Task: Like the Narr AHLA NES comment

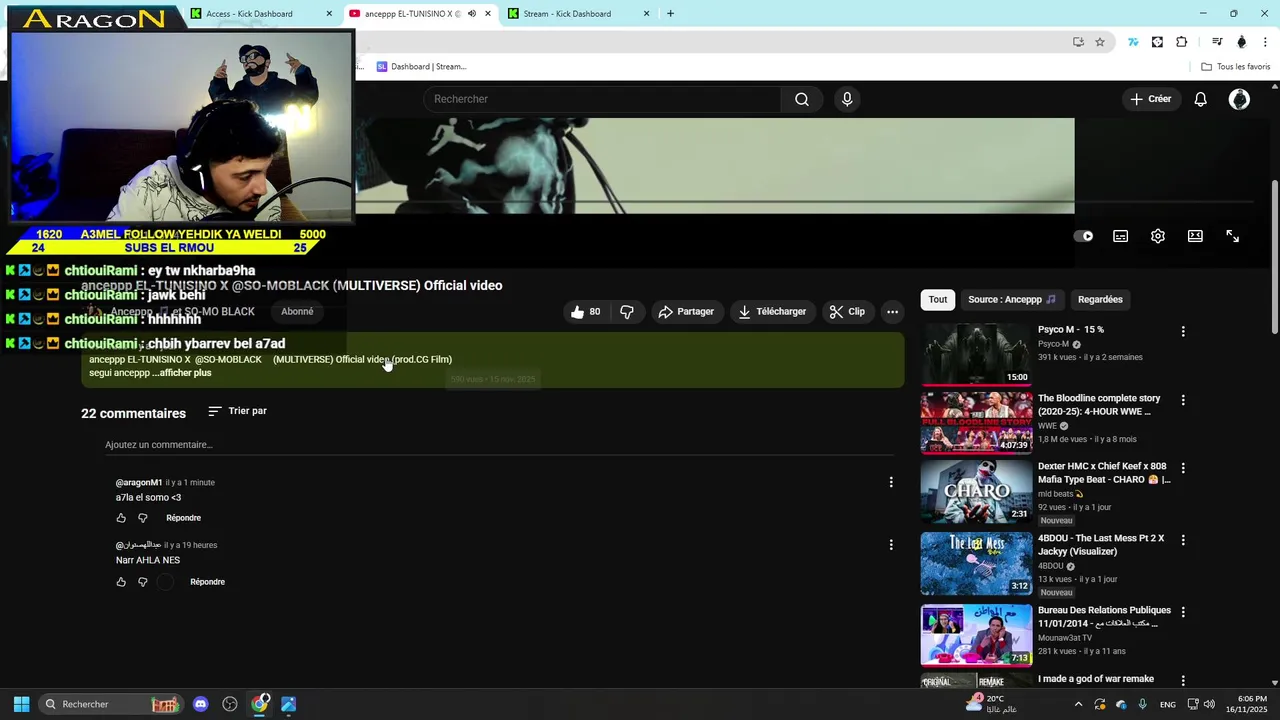Action: click(121, 582)
